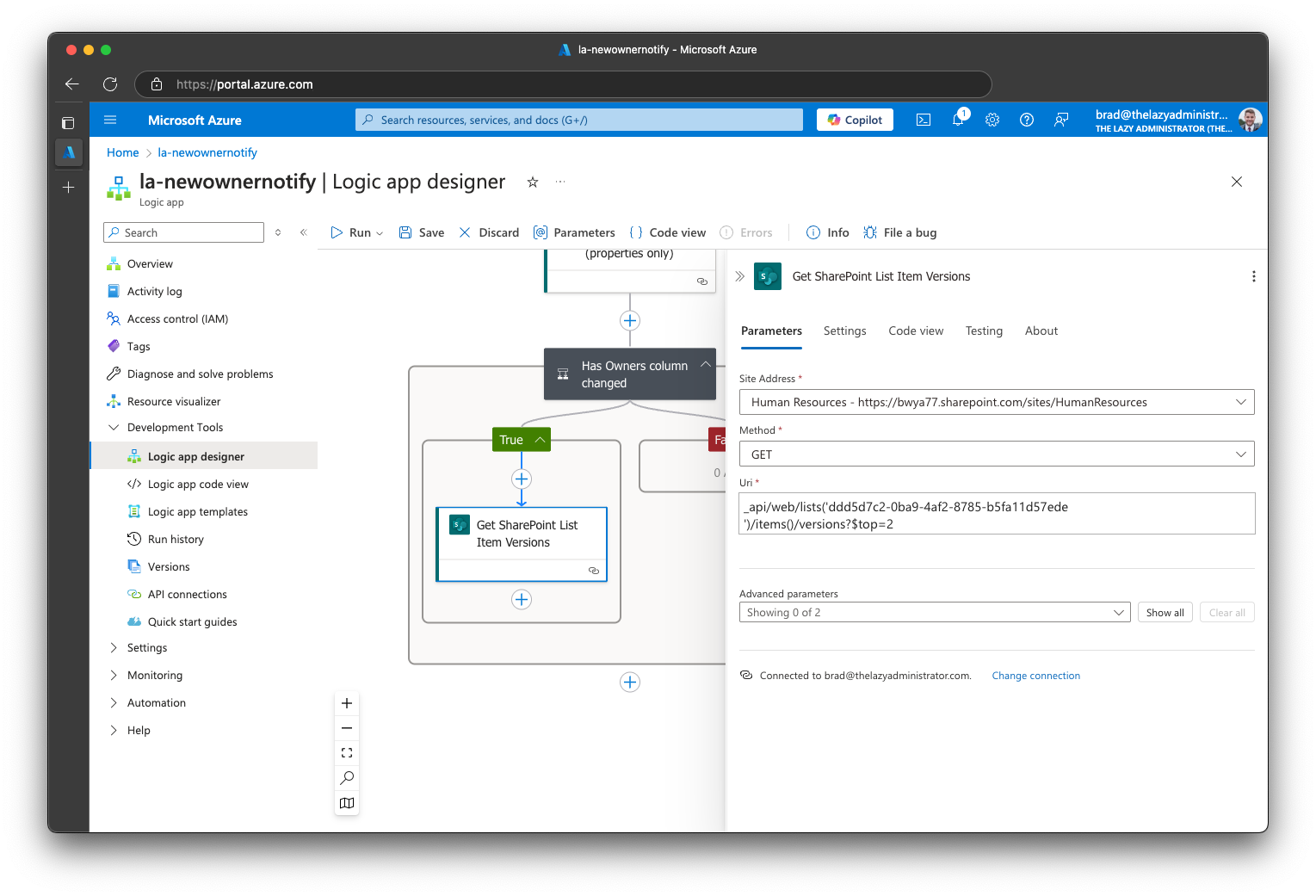Open the Site Address dropdown
The width and height of the screenshot is (1316, 896).
pos(997,402)
